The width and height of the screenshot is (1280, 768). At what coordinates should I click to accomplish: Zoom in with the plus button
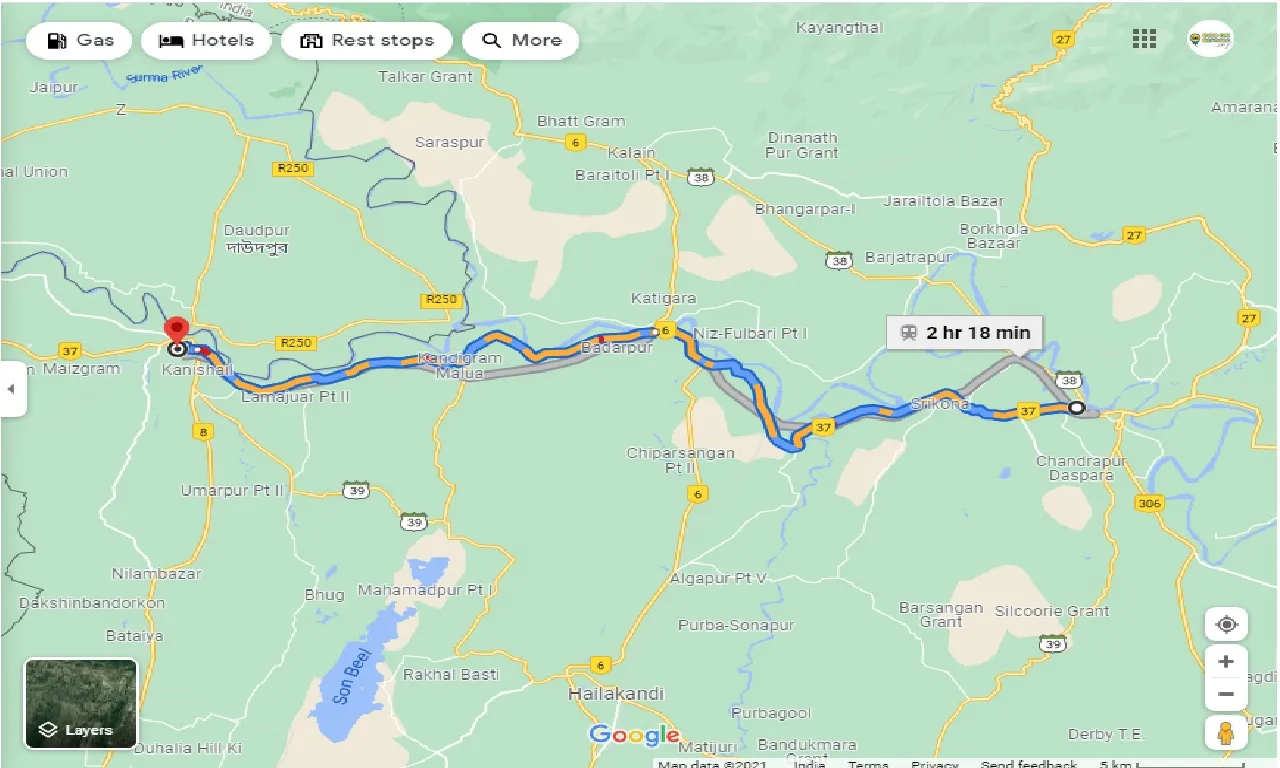pos(1226,662)
